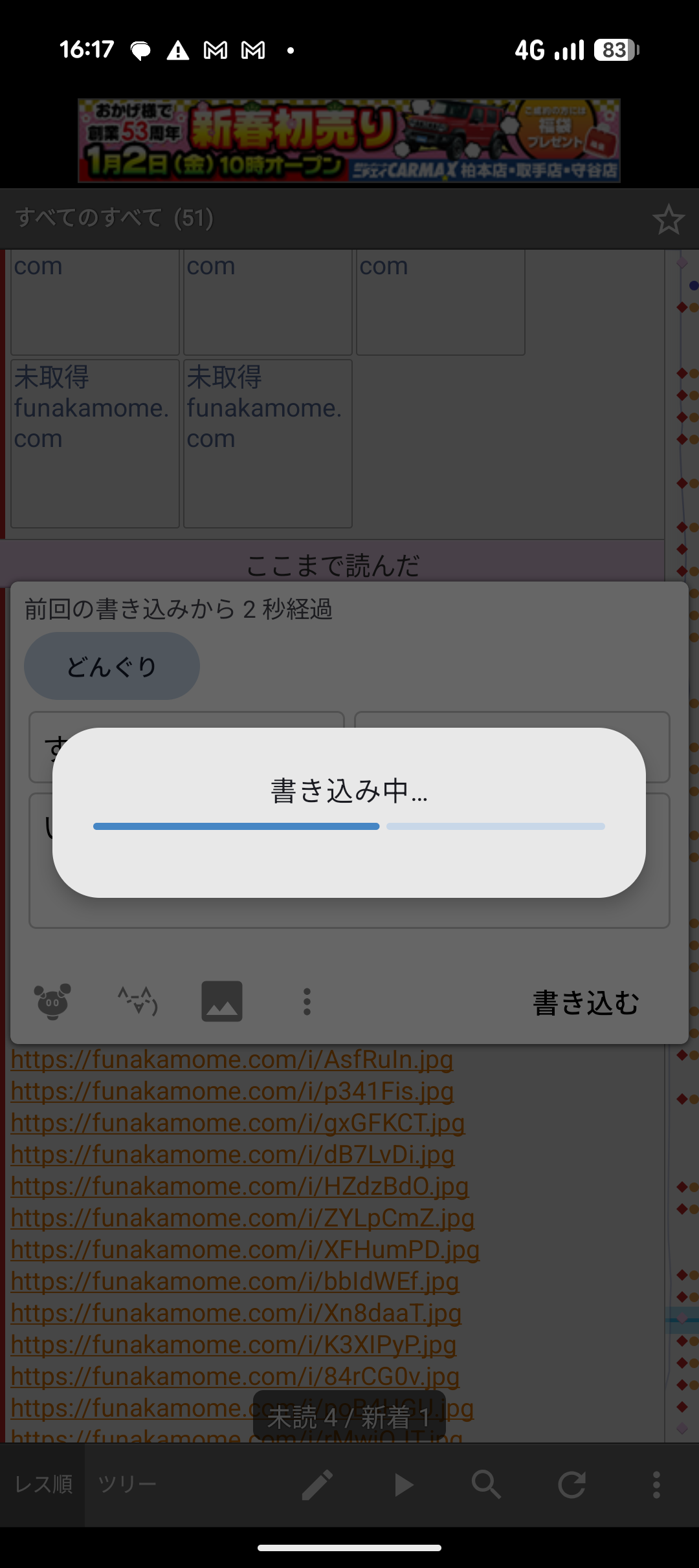Open the AsfRuIn.jpg link
699x1568 pixels.
[x=232, y=1060]
